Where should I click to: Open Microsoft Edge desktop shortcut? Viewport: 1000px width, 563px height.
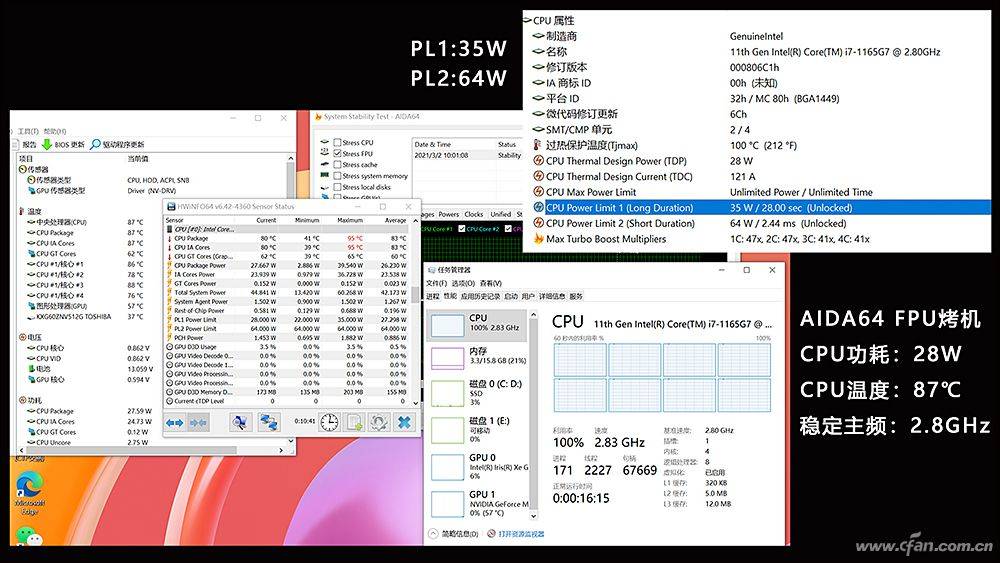(29, 492)
